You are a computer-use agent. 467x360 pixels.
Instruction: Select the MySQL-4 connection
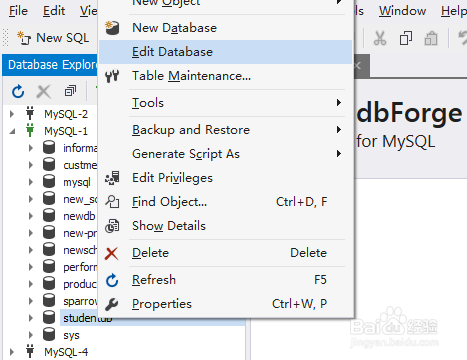[x=66, y=352]
